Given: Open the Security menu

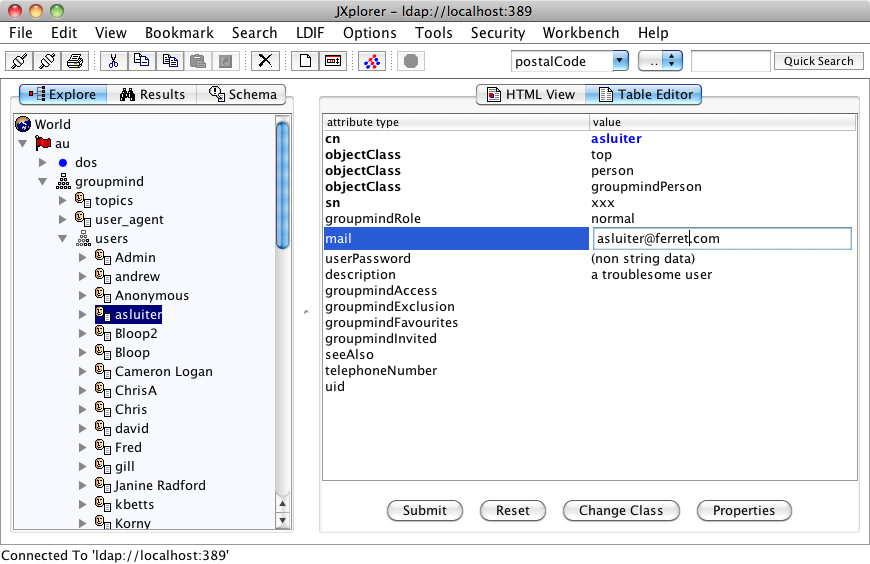Looking at the screenshot, I should (498, 33).
